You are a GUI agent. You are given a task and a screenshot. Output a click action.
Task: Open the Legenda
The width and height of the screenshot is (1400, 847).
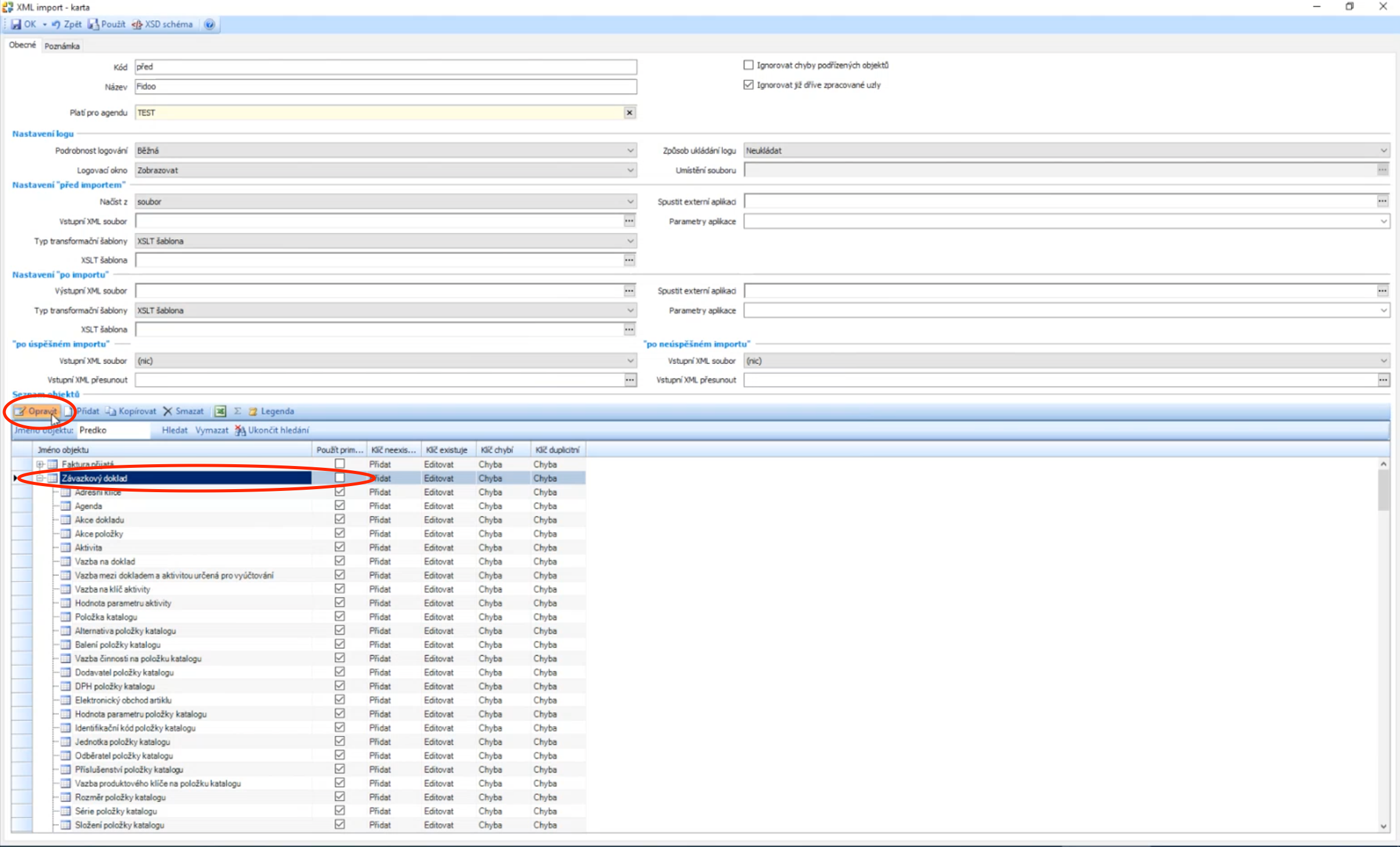pyautogui.click(x=271, y=411)
